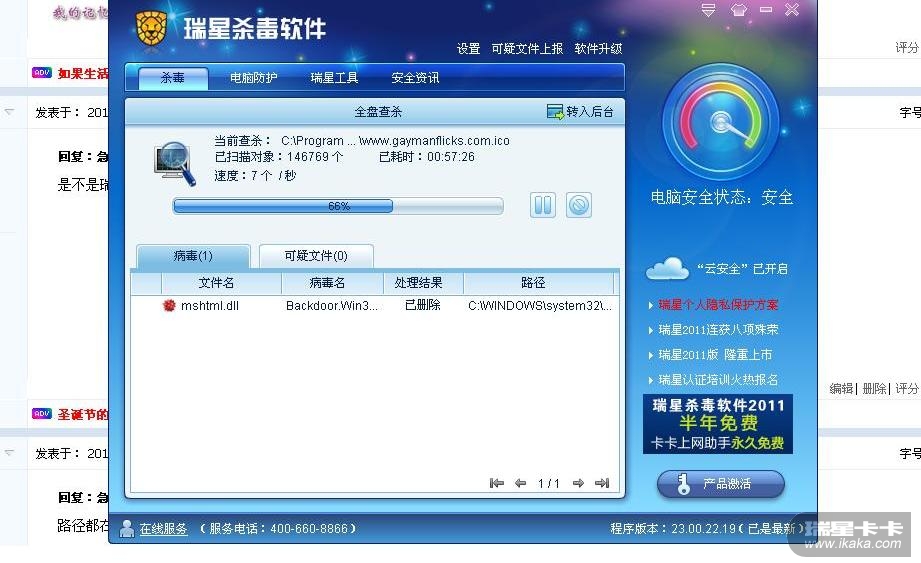
Task: Sort by 处理结果 column header
Action: click(423, 283)
